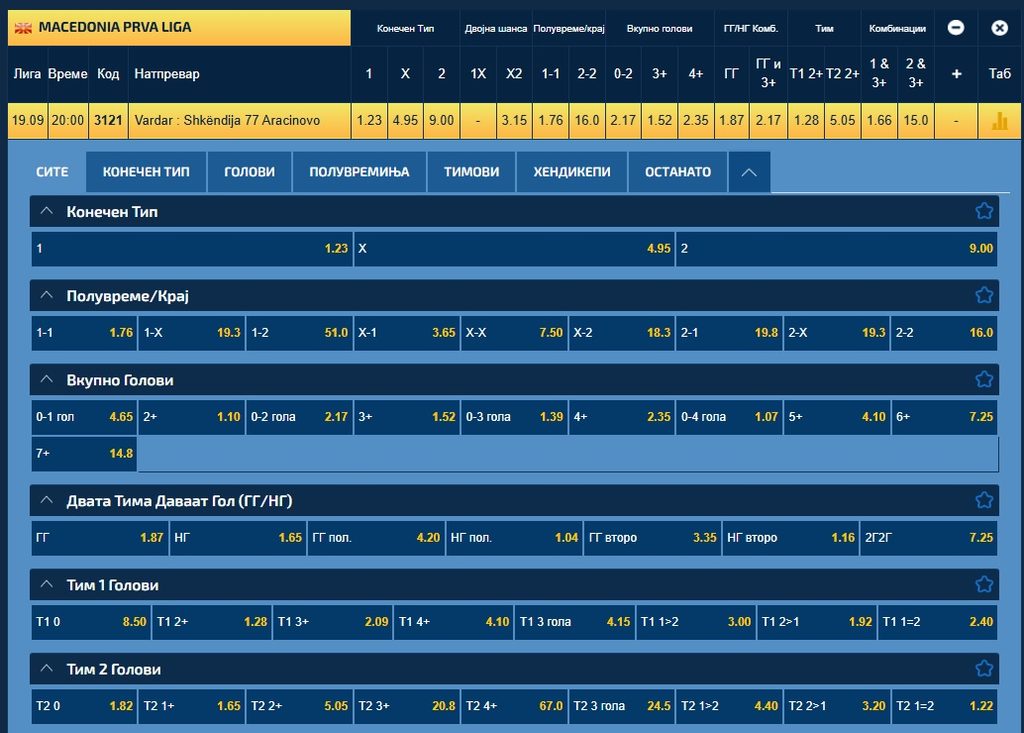Collapse the Тим 1 Голови section

[x=46, y=585]
